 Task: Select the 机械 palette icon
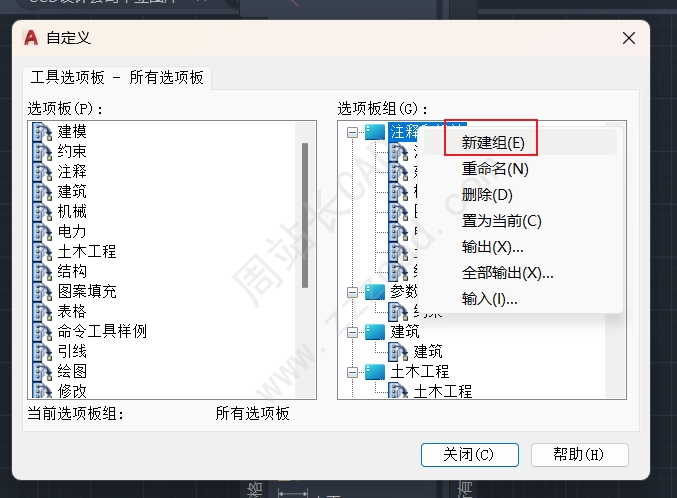coord(42,211)
